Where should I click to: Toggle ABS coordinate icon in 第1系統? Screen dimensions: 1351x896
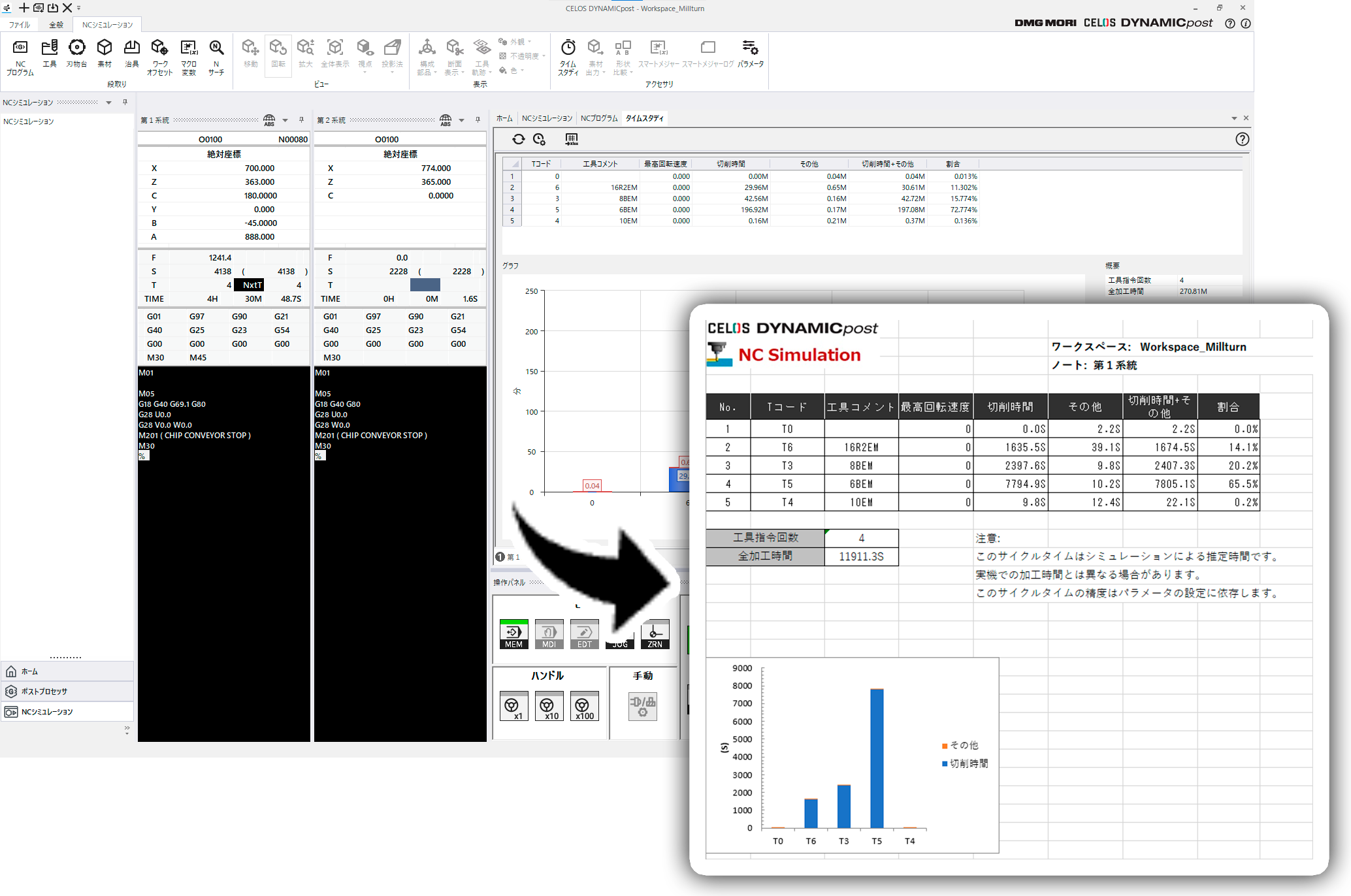tap(269, 120)
